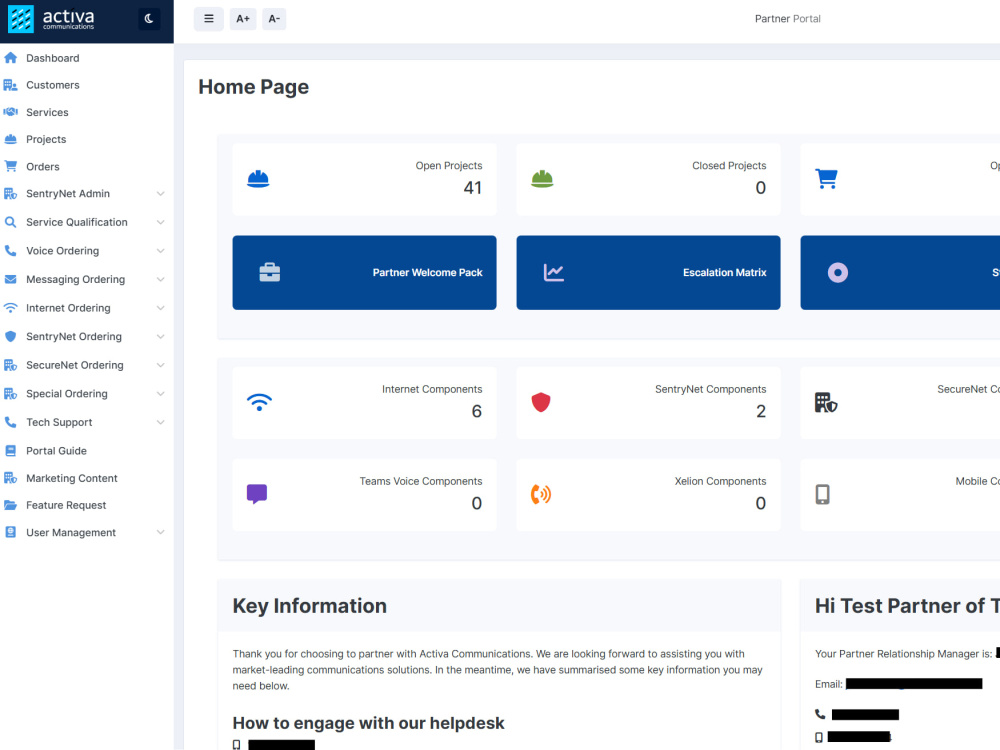Image resolution: width=1000 pixels, height=750 pixels.
Task: Click the Special Ordering sidebar icon
Action: (x=10, y=393)
